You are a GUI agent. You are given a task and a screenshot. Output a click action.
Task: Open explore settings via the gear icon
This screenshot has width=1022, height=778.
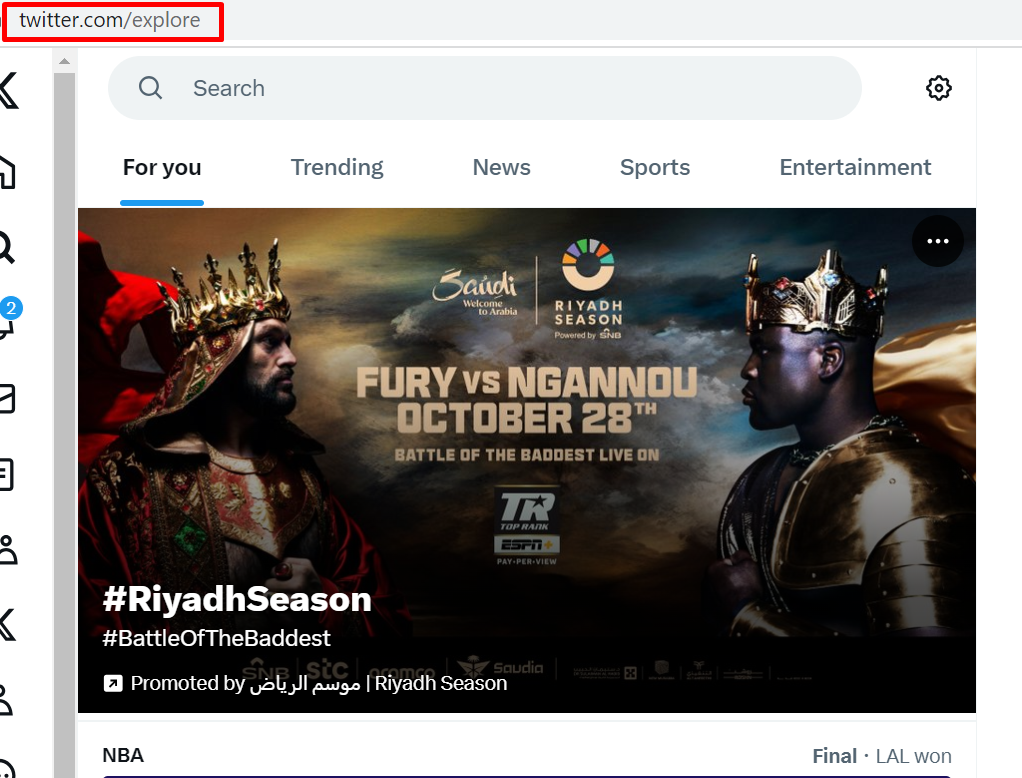(938, 88)
